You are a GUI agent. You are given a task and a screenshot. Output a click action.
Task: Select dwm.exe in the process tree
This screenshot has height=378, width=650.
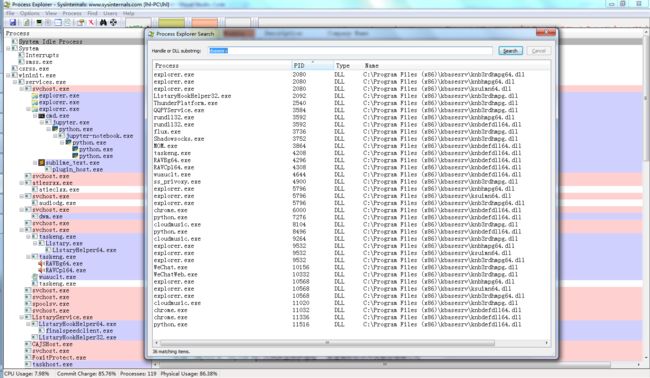[x=51, y=216]
